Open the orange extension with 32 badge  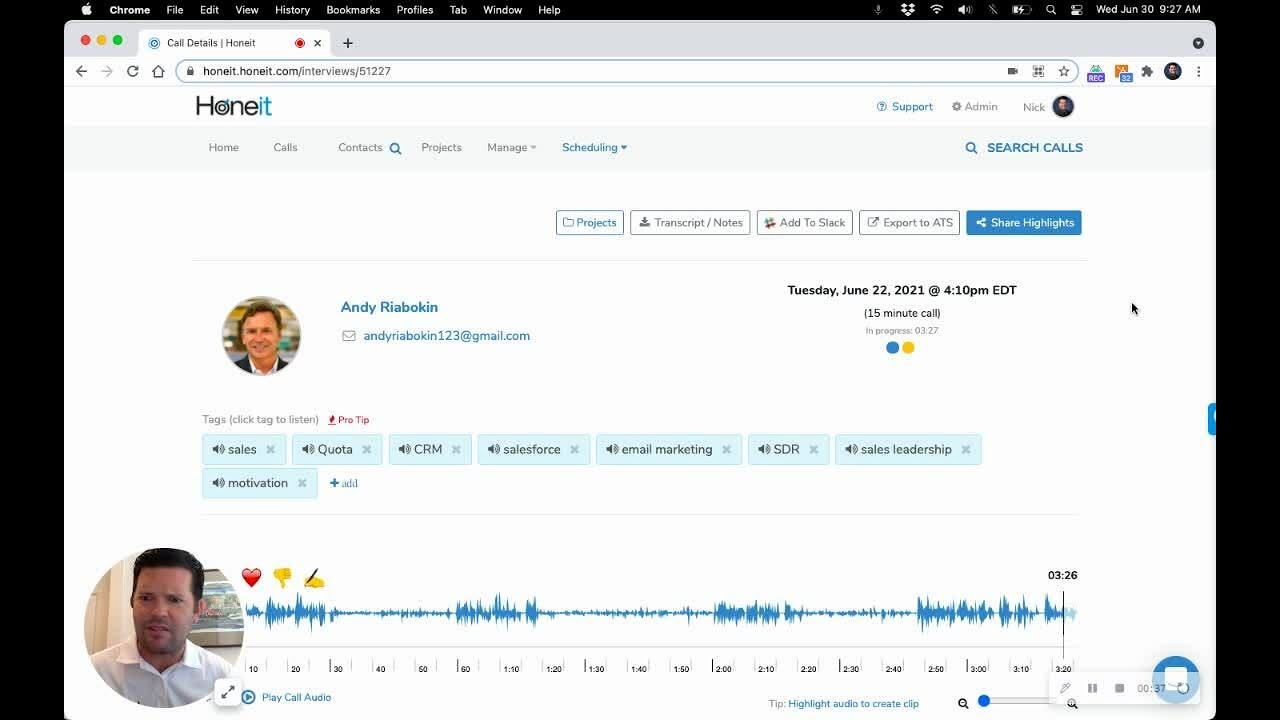(1122, 72)
